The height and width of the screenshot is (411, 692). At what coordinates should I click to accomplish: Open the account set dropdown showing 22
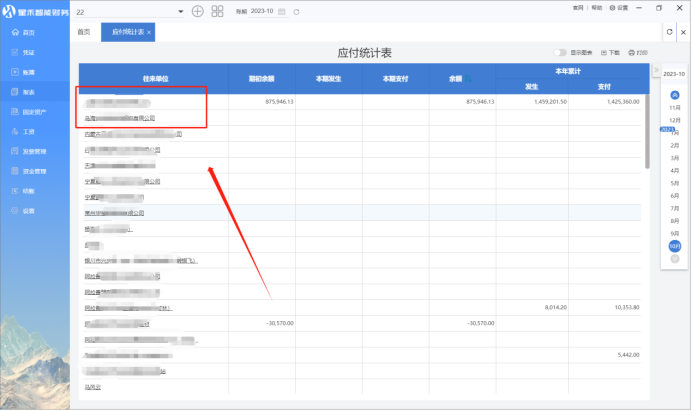point(130,12)
